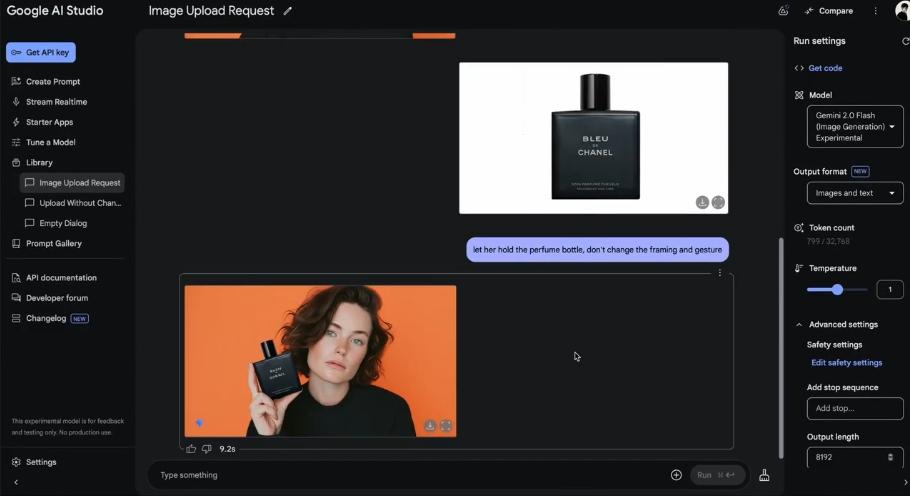Open the top-bar three-dot menu
Image resolution: width=910 pixels, height=496 pixels.
click(875, 11)
